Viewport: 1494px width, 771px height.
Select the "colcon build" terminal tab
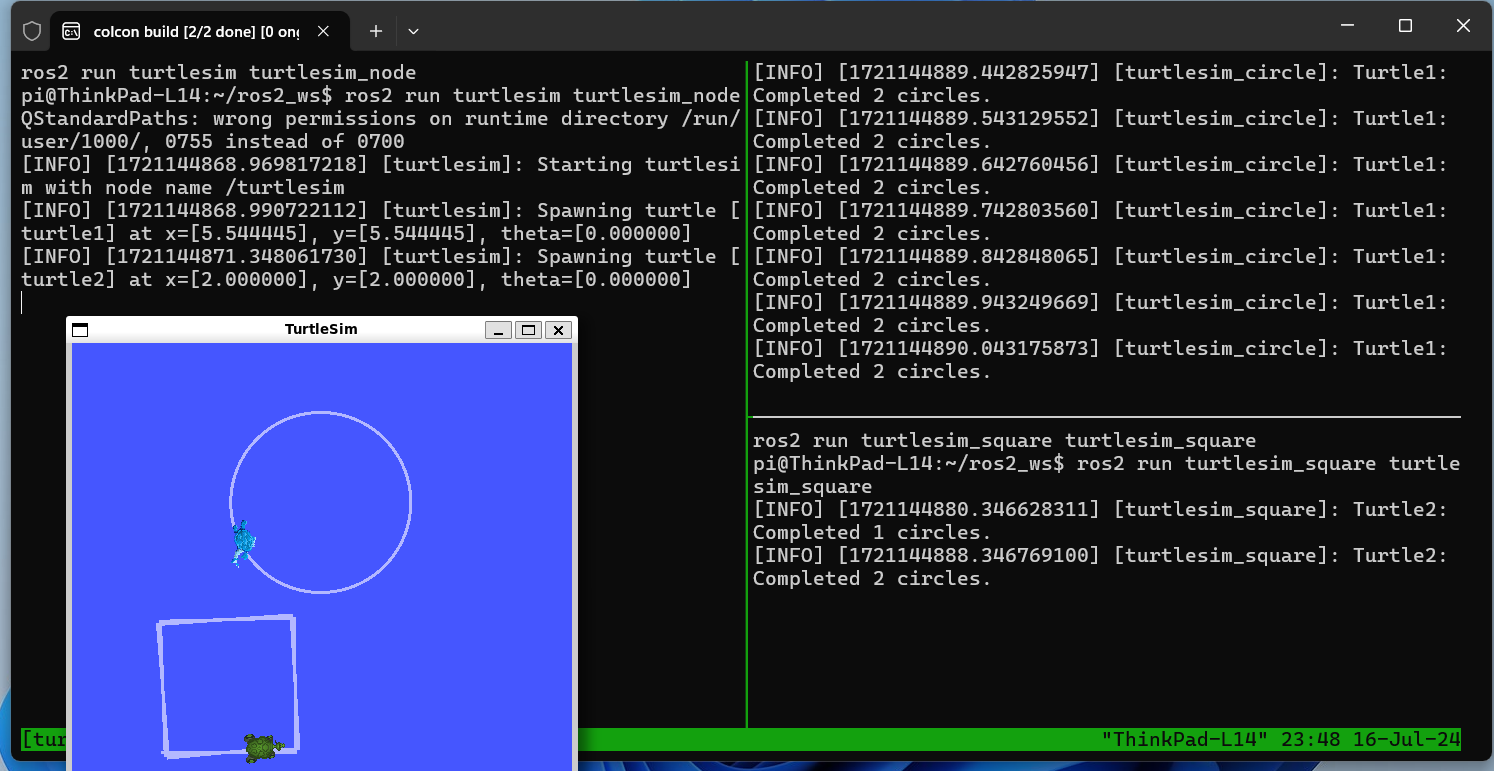pyautogui.click(x=195, y=31)
